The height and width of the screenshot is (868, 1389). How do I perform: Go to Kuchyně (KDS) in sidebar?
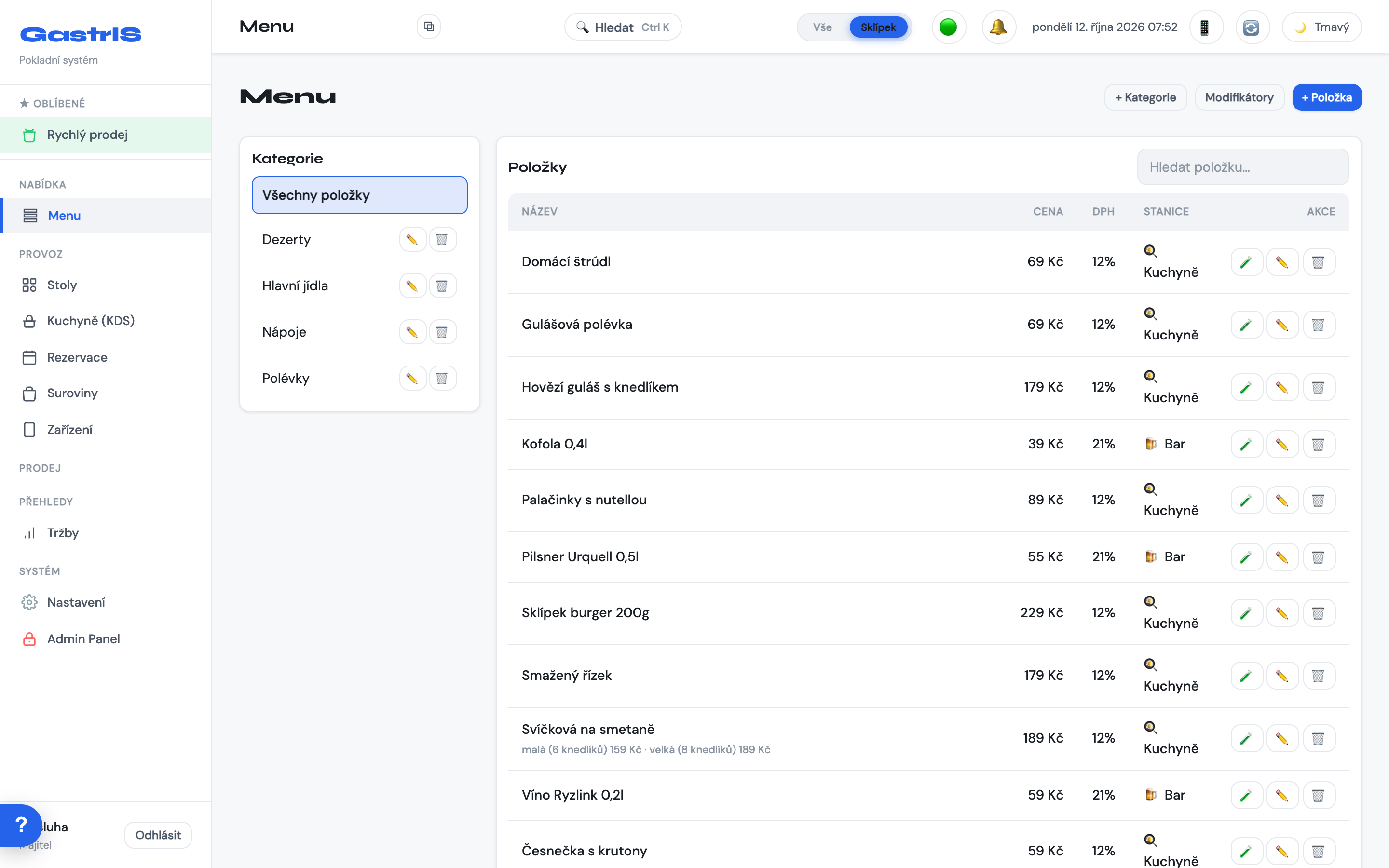click(x=106, y=321)
